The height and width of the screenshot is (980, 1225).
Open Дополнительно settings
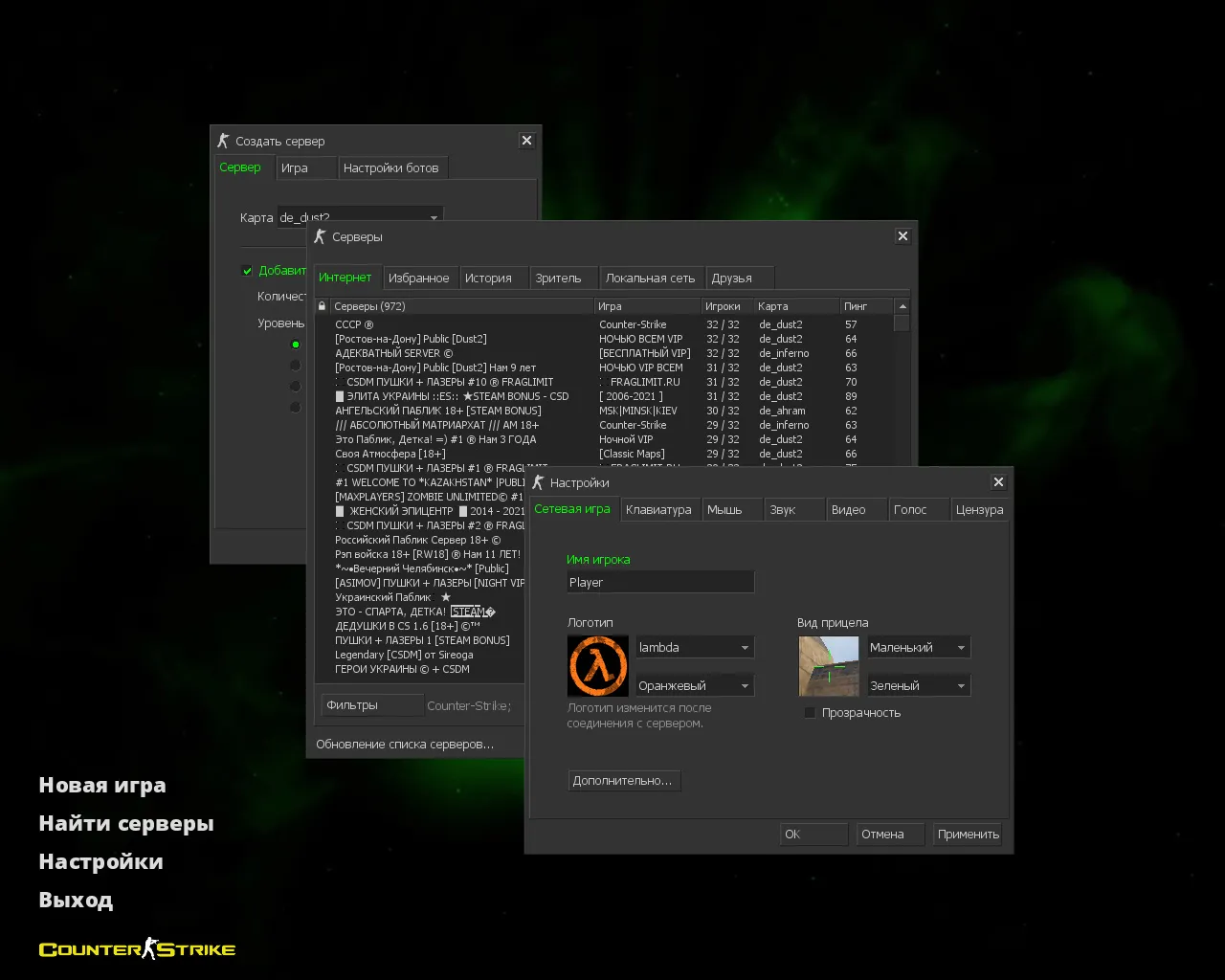point(624,780)
